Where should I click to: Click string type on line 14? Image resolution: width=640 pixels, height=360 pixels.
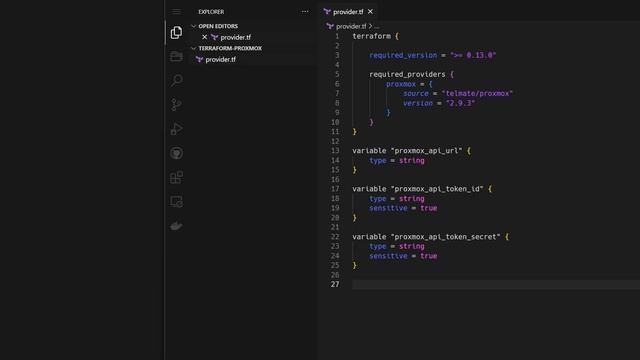click(412, 160)
